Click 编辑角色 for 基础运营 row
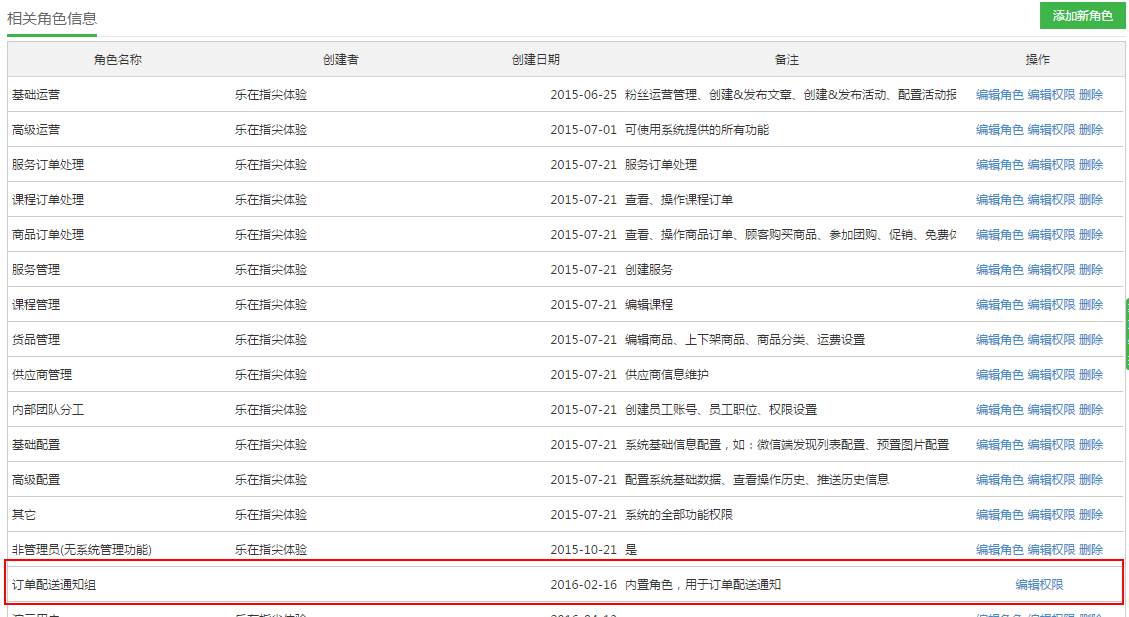The width and height of the screenshot is (1129, 617). click(999, 95)
